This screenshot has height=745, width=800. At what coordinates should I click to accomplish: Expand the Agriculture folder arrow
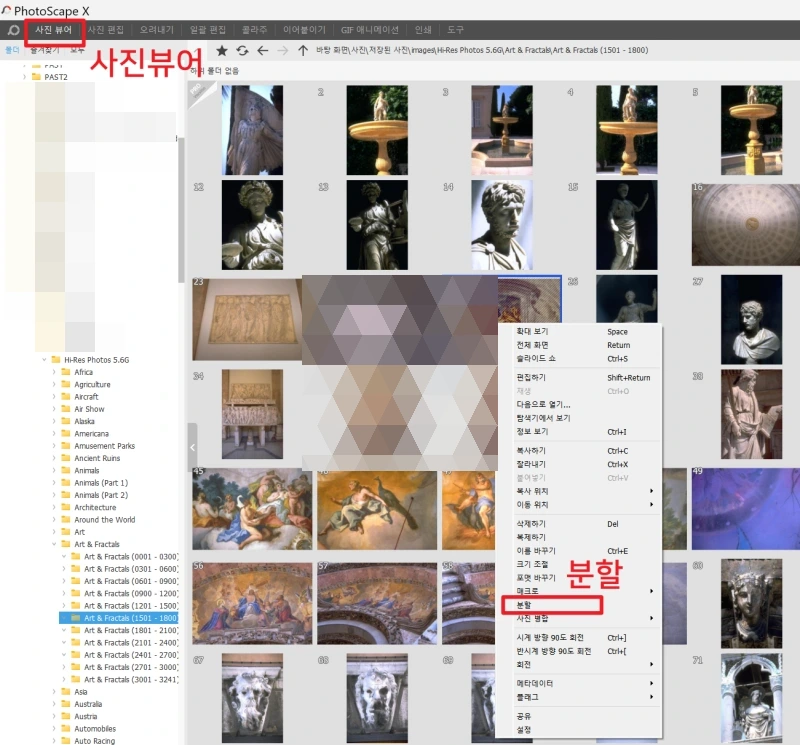pos(54,384)
